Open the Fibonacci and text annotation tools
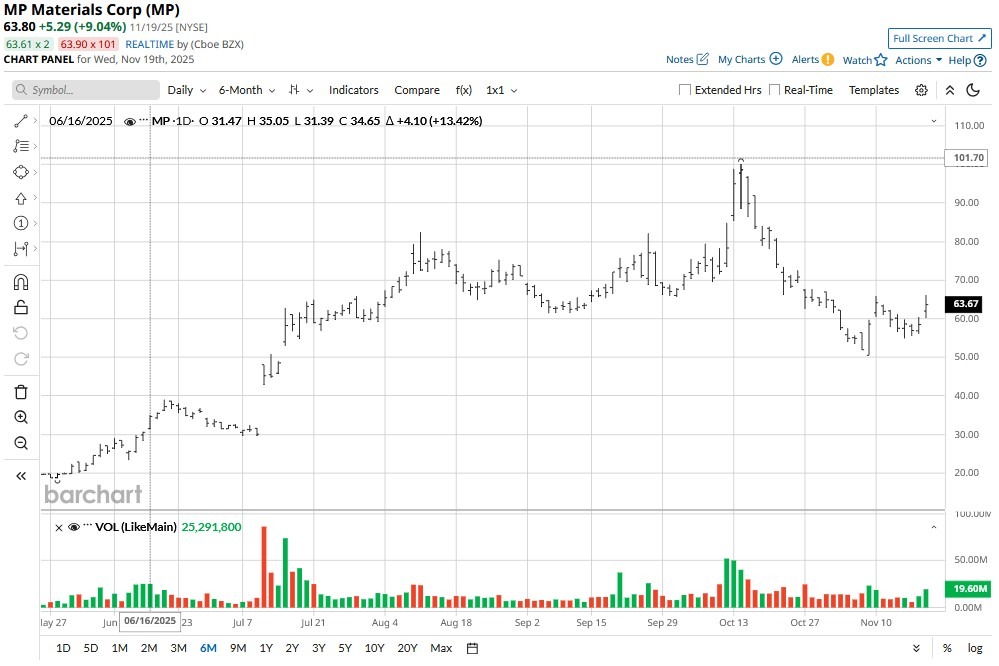Viewport: 999px width, 666px height. point(21,147)
